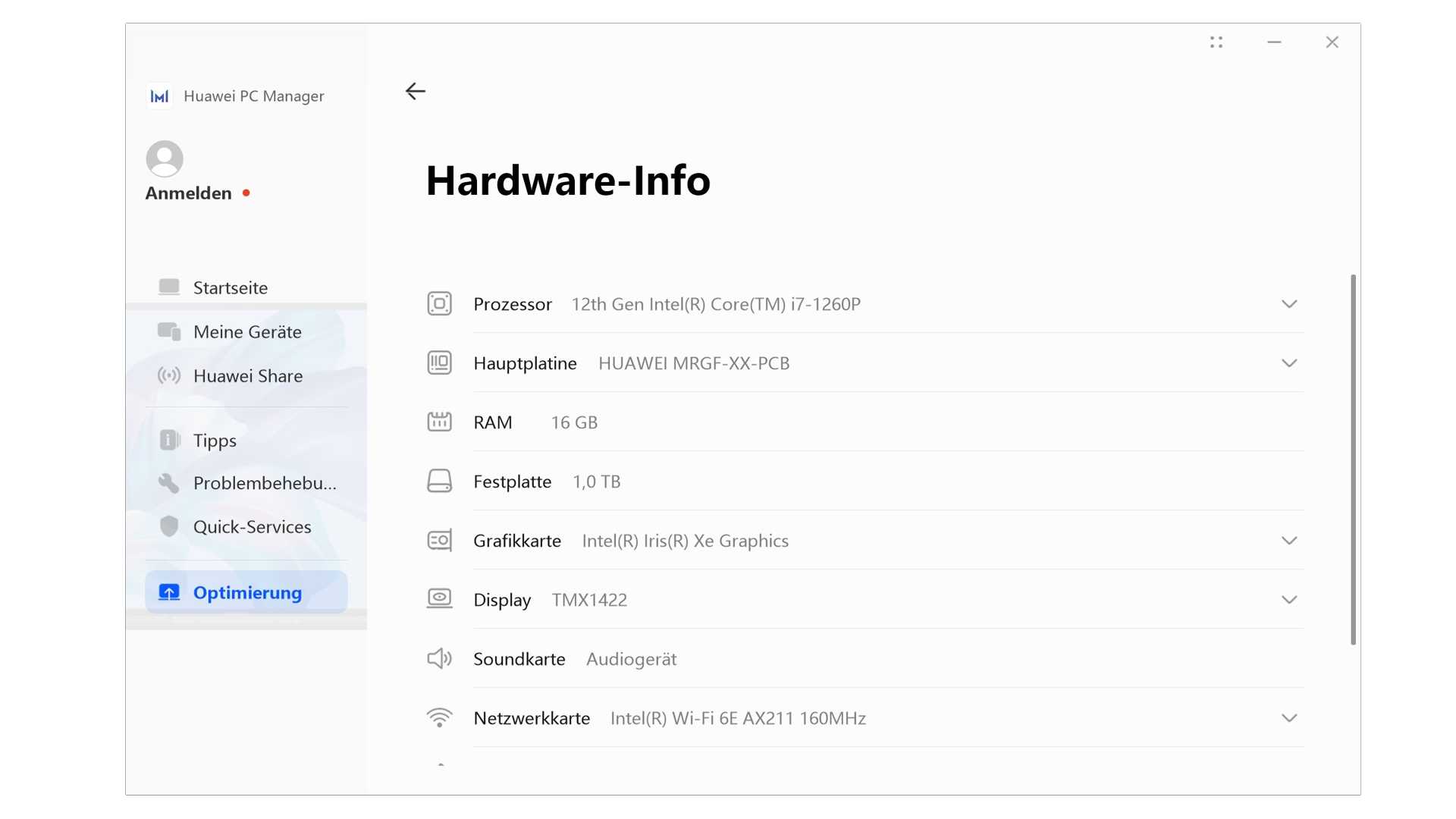Image resolution: width=1456 pixels, height=819 pixels.
Task: Click the Huawei PC Manager logo
Action: coord(159,96)
